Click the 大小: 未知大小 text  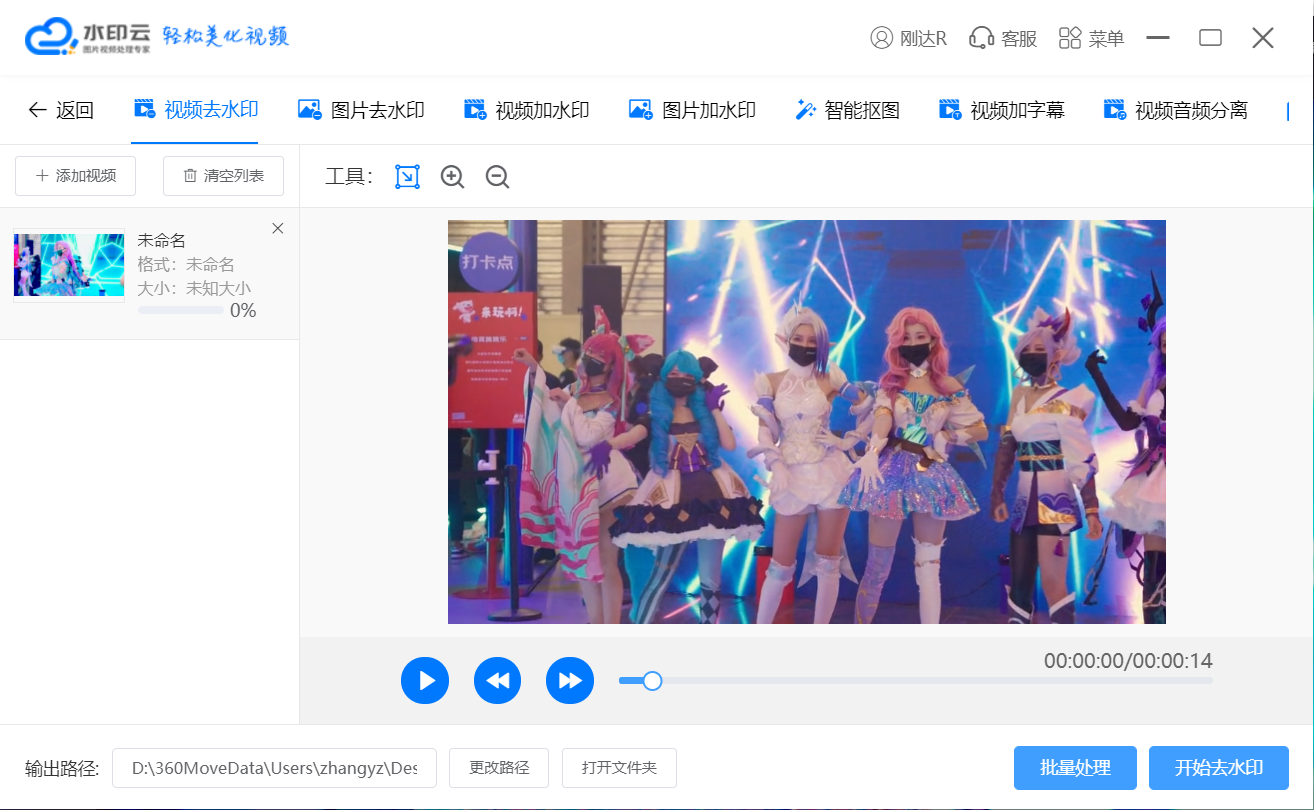tap(194, 288)
